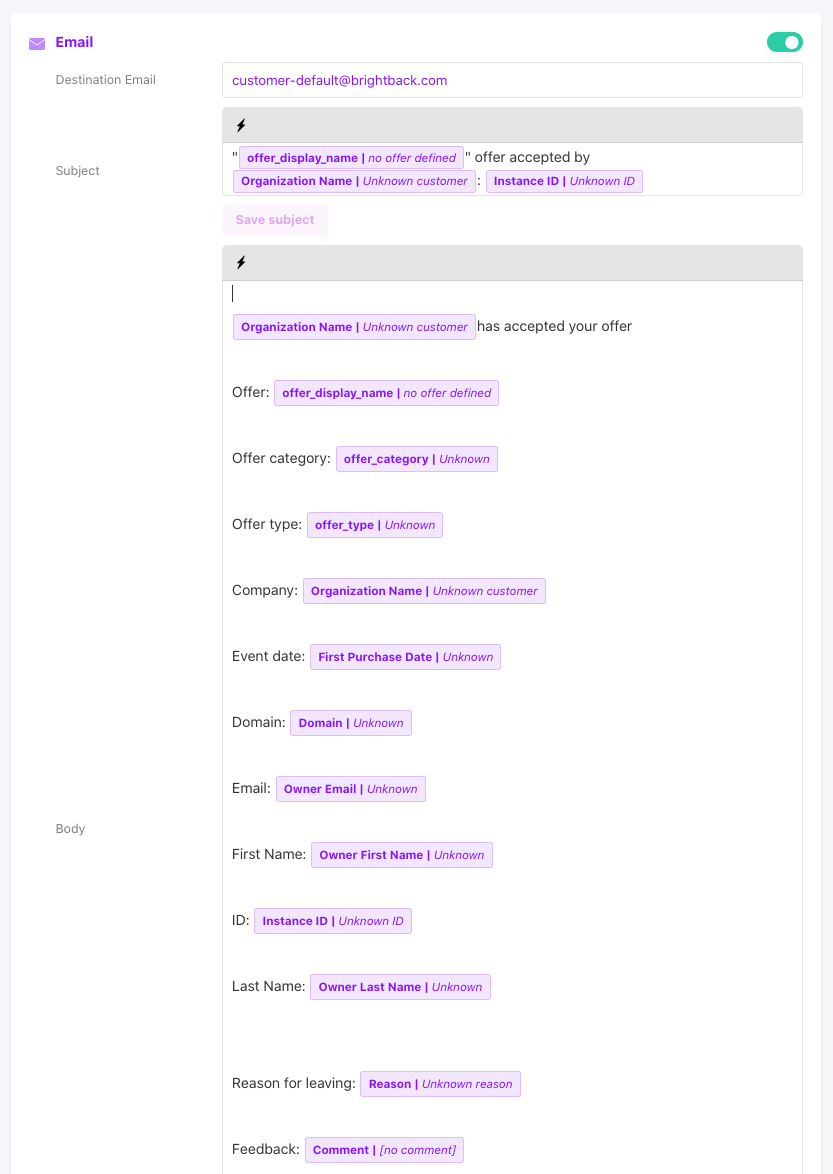Select the Owner First Name token
This screenshot has height=1174, width=833.
pyautogui.click(x=401, y=855)
